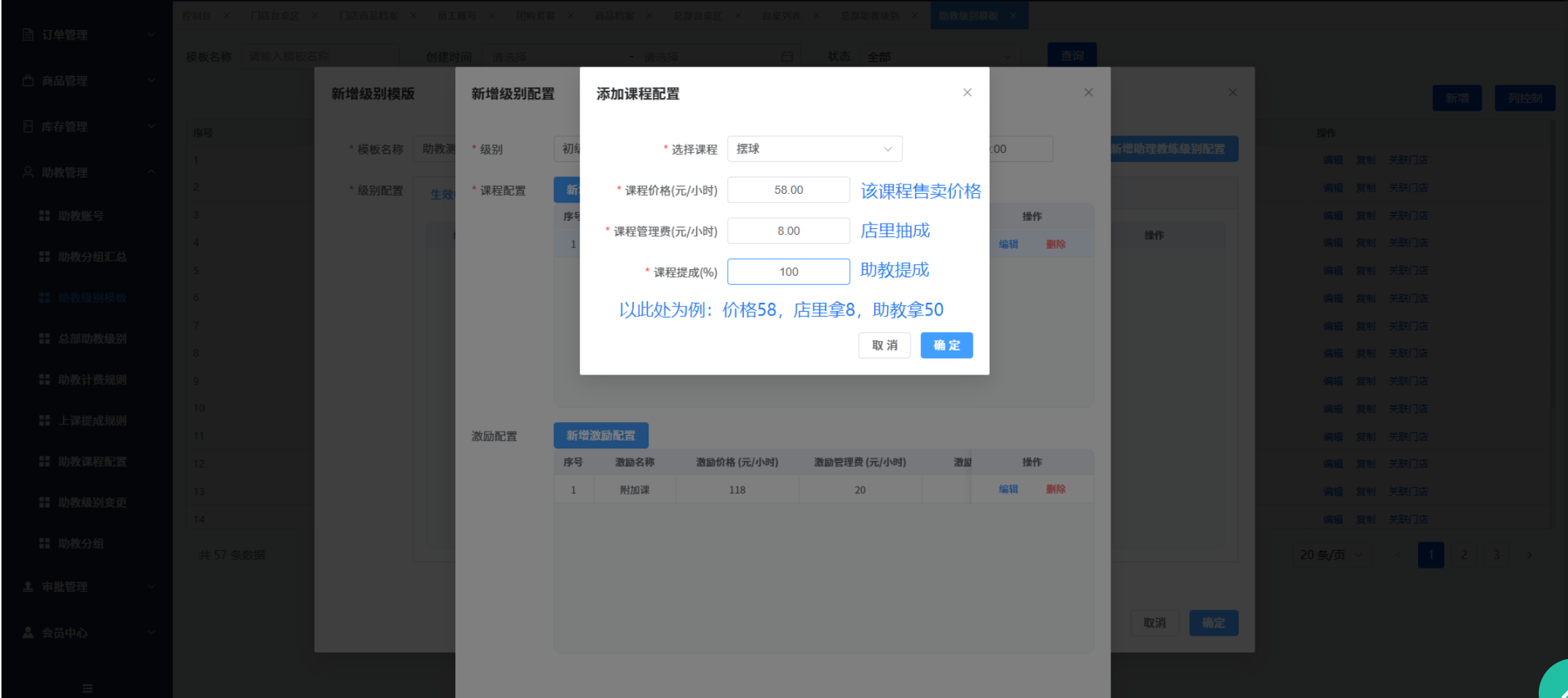The height and width of the screenshot is (698, 1568).
Task: Click the 新增激励配置 button
Action: tap(601, 435)
